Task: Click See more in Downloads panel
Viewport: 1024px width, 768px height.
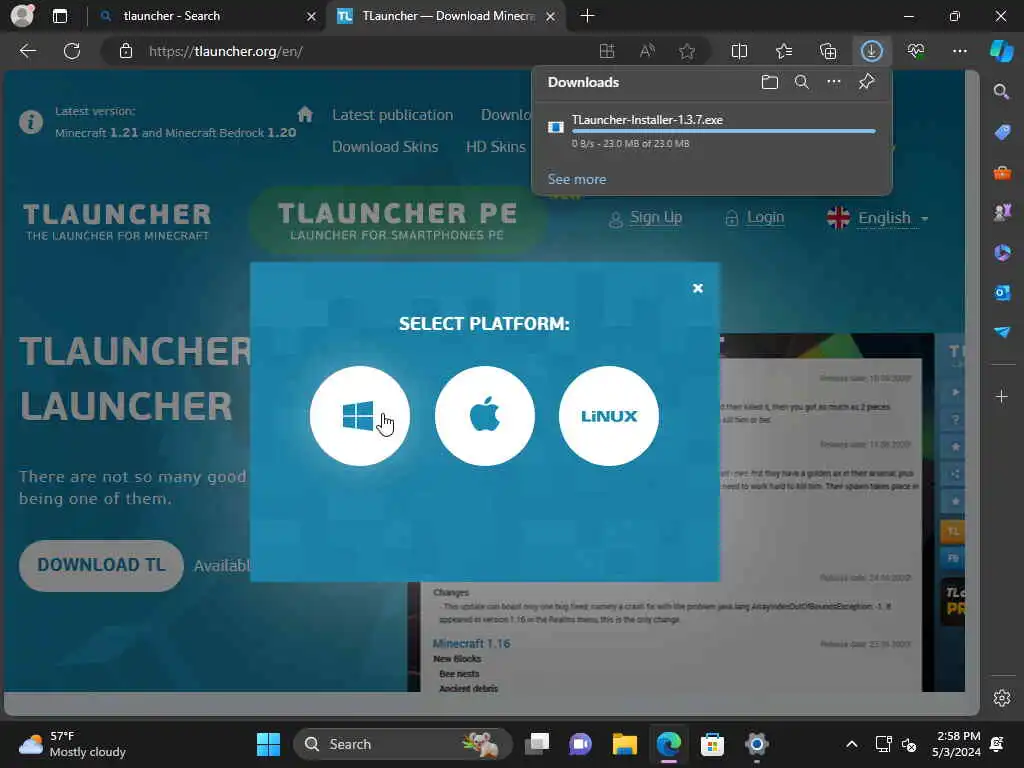Action: [x=577, y=179]
